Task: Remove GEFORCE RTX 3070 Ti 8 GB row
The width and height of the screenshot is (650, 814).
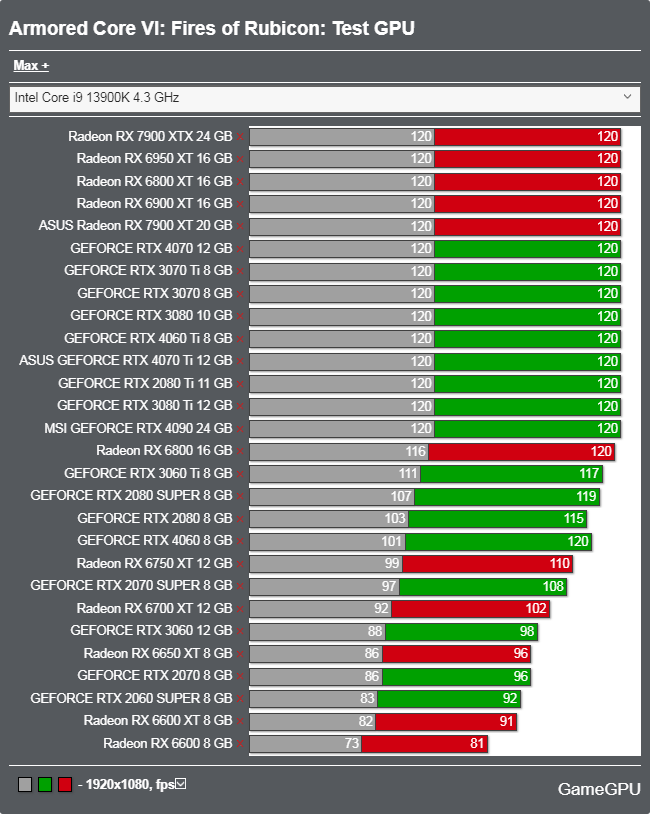Action: click(240, 272)
